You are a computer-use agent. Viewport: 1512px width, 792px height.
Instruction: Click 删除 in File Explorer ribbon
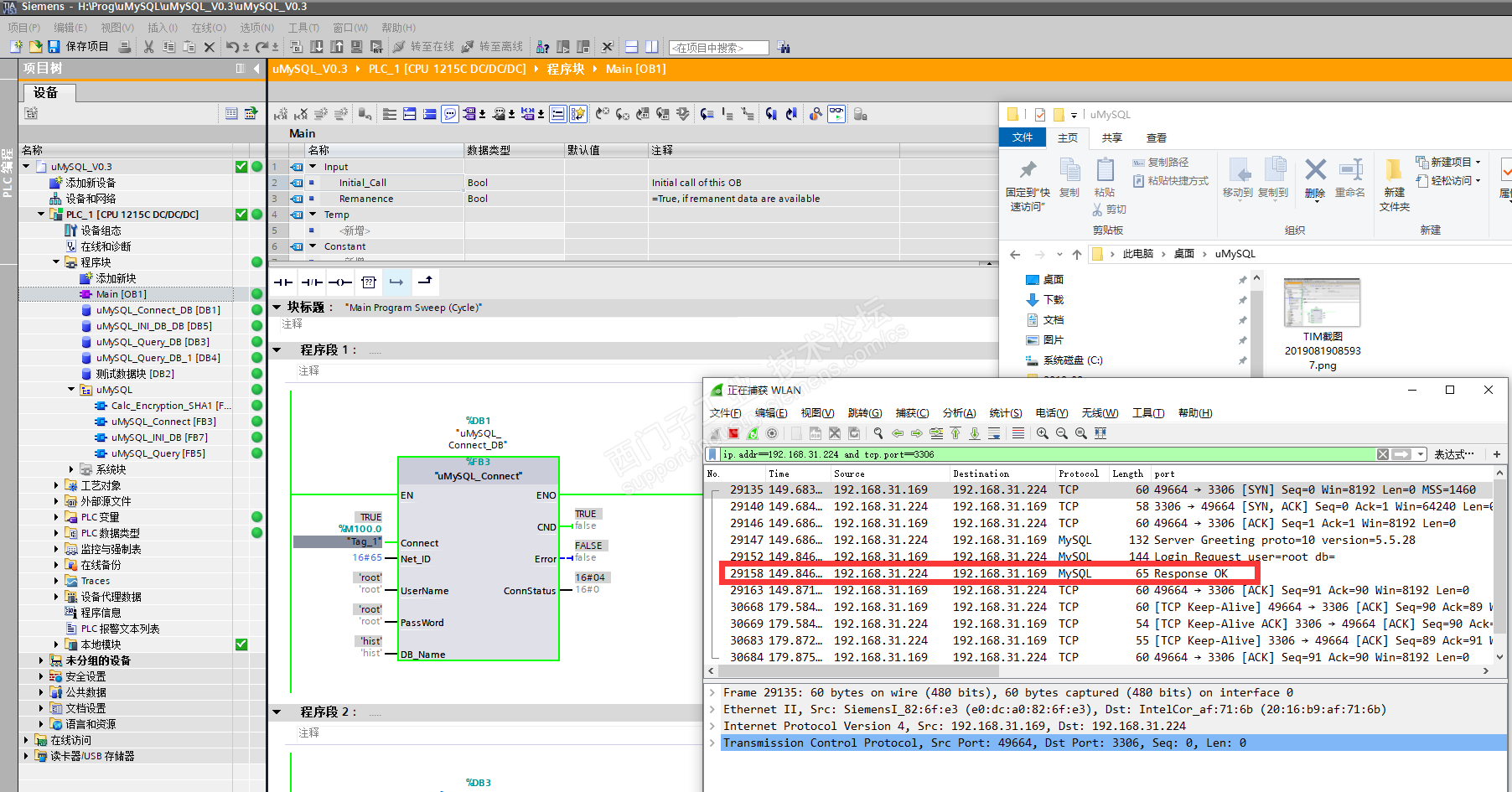point(1315,179)
